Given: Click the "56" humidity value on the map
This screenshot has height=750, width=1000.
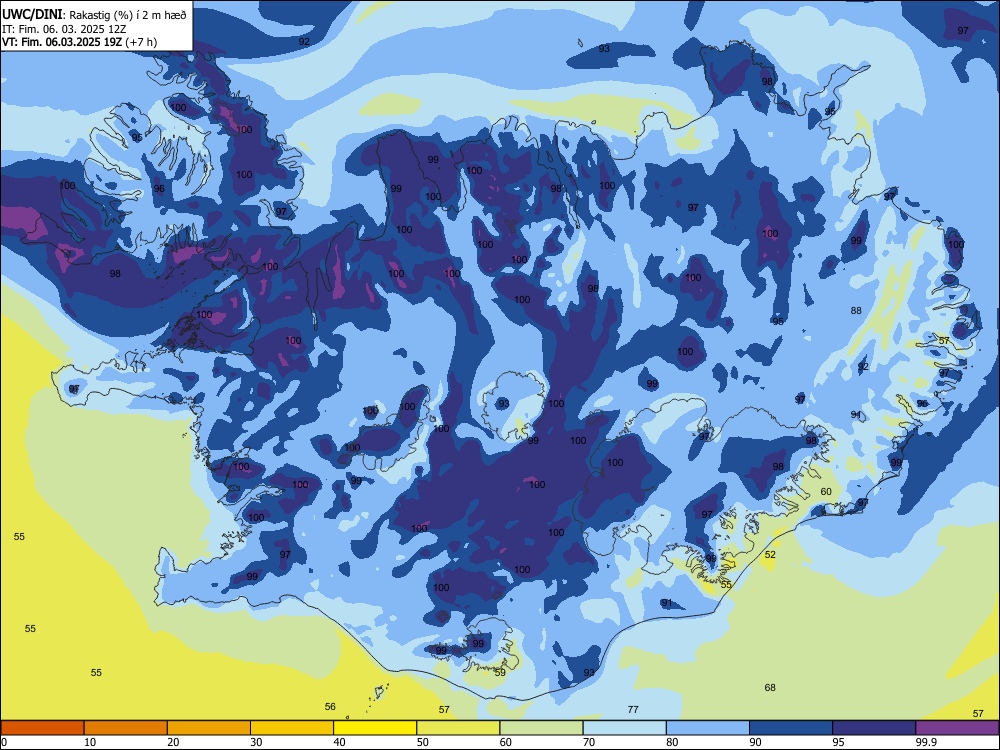Looking at the screenshot, I should coord(330,706).
